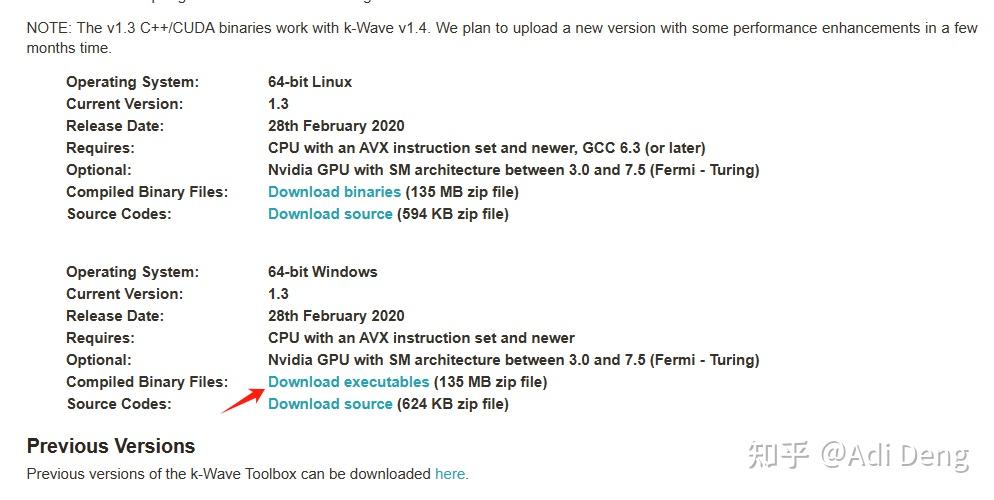This screenshot has height=500, width=994.
Task: Click the Previous Versions heading
Action: tap(111, 446)
